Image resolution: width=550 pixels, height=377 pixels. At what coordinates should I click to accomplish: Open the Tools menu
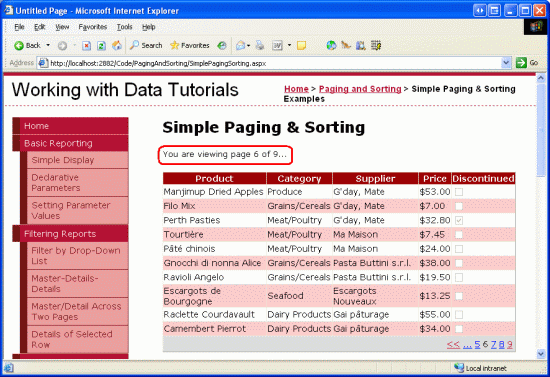click(x=125, y=27)
